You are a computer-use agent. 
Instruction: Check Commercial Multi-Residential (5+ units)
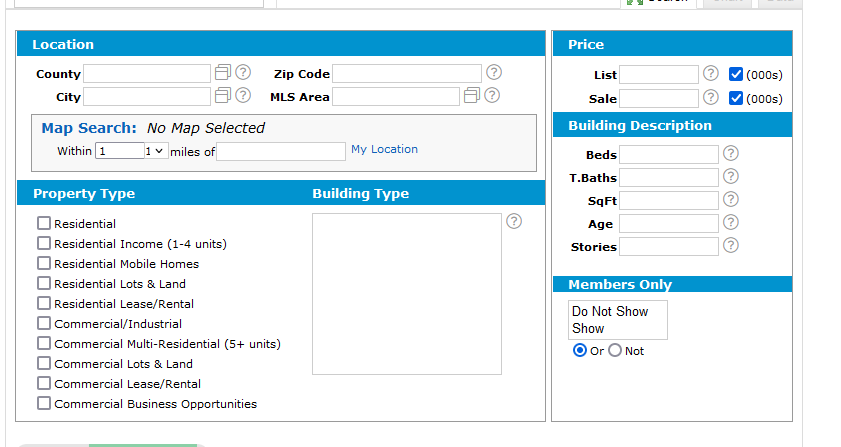(x=44, y=343)
